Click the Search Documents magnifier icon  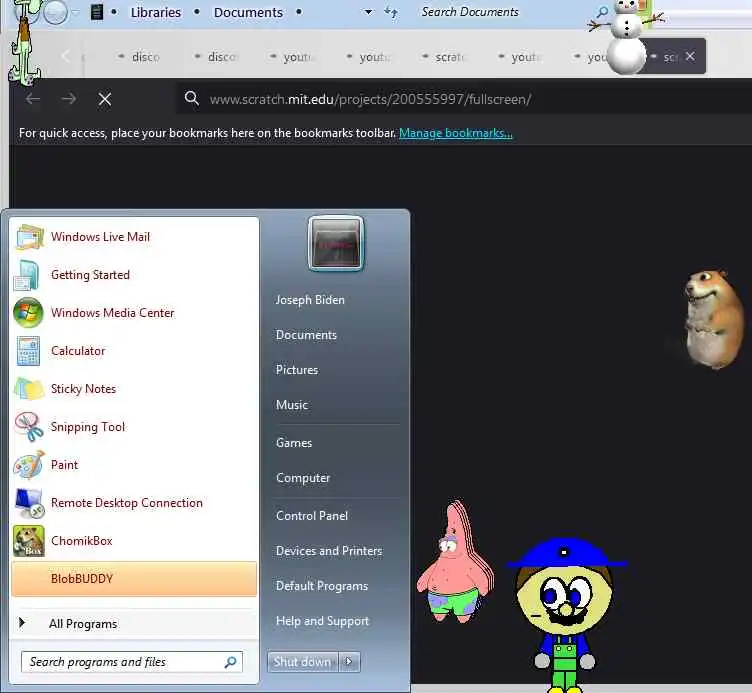coord(602,12)
